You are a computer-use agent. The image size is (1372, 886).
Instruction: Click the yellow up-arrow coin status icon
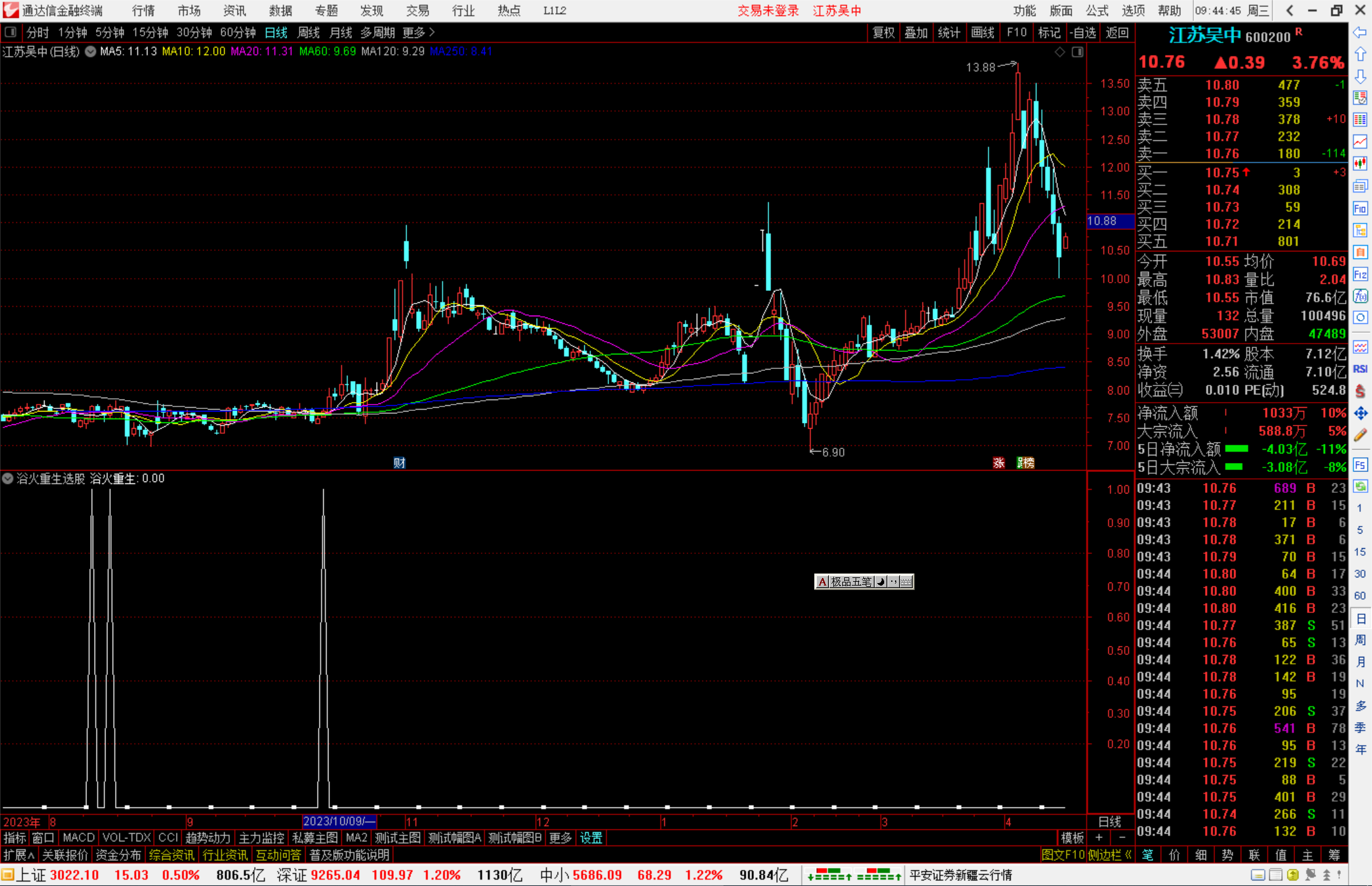pyautogui.click(x=1293, y=875)
